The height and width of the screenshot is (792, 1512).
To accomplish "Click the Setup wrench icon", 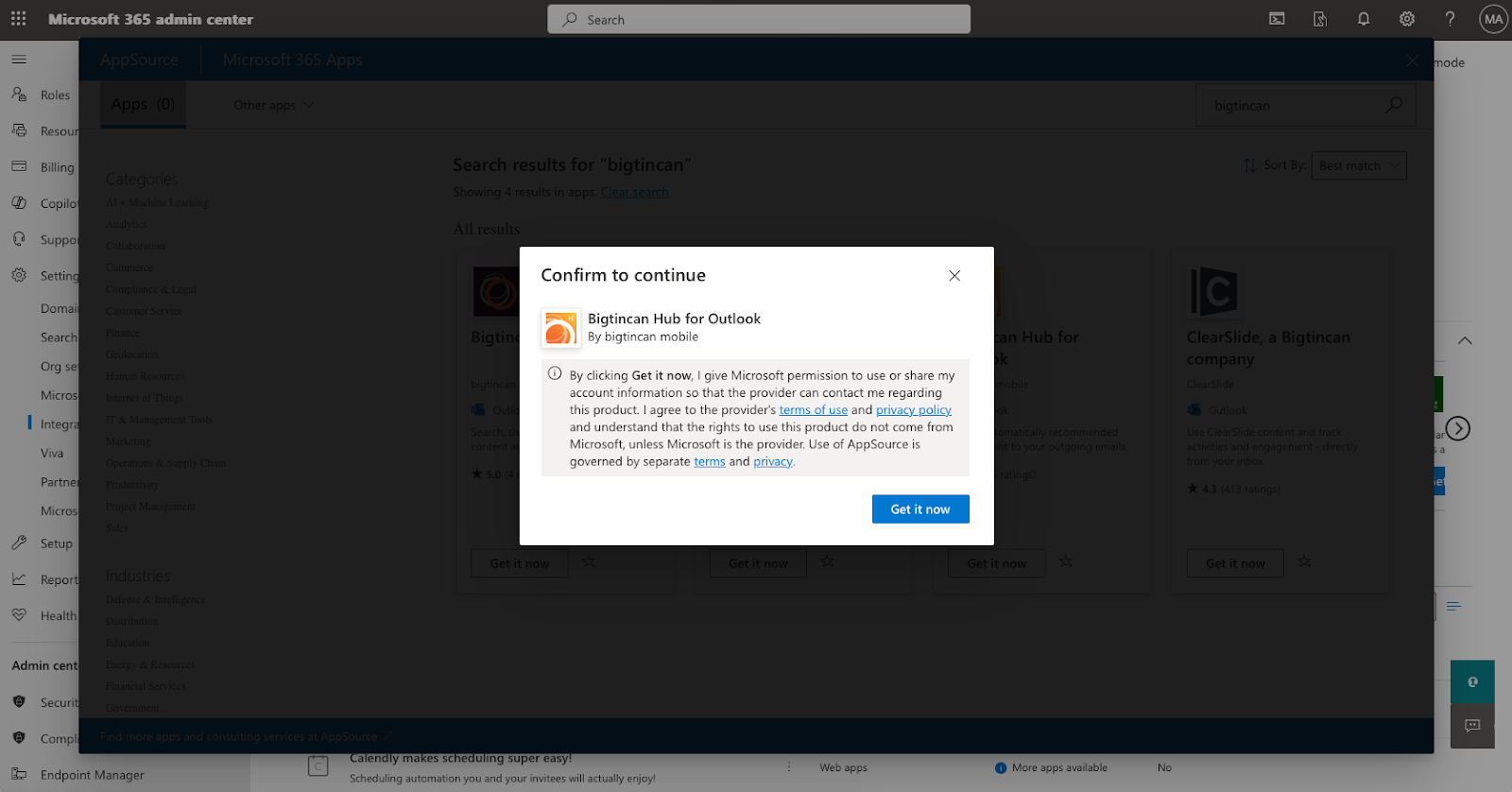I will [x=19, y=543].
